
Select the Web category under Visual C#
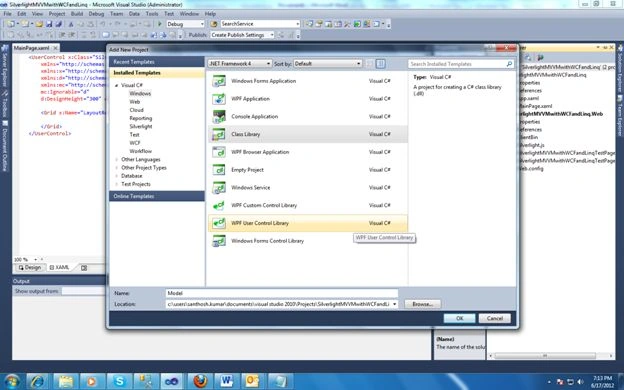(135, 102)
